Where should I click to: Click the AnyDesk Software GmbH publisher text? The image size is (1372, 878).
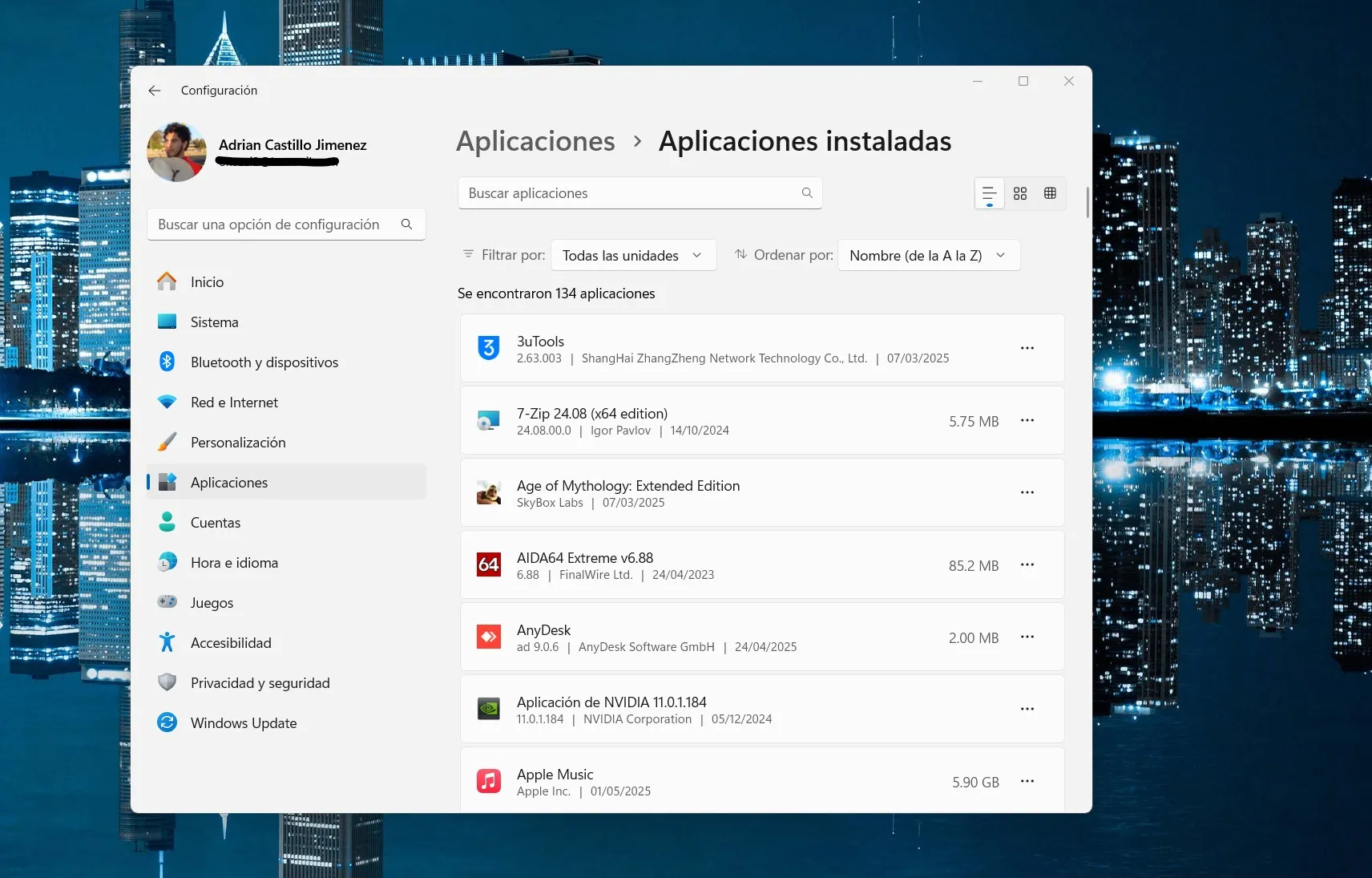pyautogui.click(x=646, y=647)
